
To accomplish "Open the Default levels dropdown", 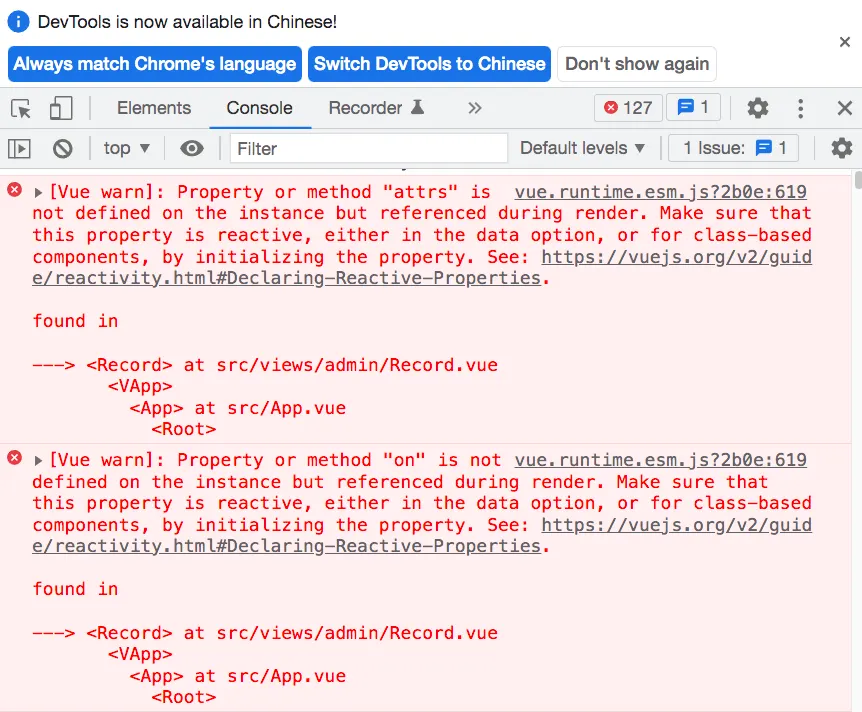I will coord(582,148).
